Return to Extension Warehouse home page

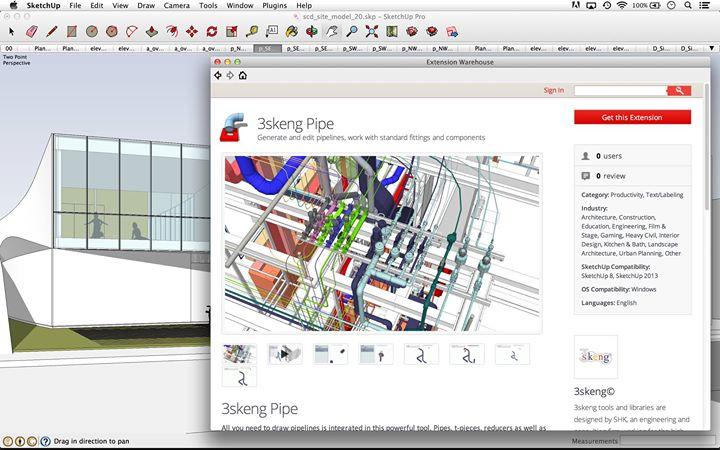pos(242,75)
